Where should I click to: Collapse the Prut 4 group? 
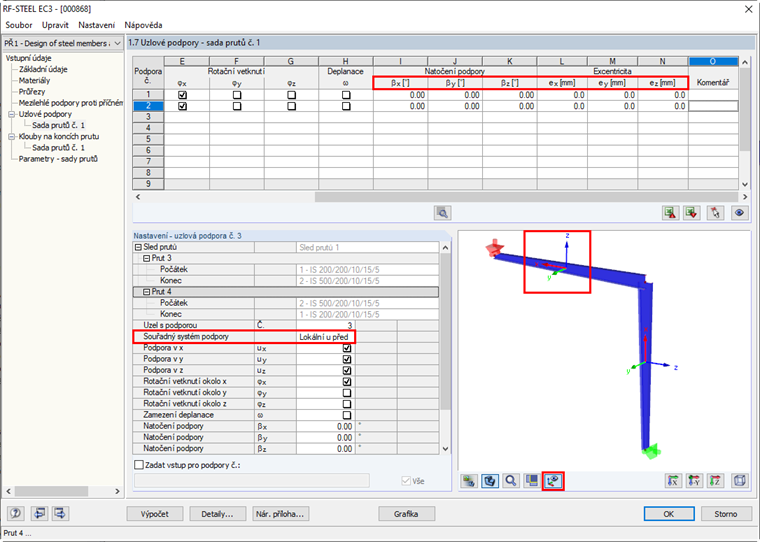[146, 292]
